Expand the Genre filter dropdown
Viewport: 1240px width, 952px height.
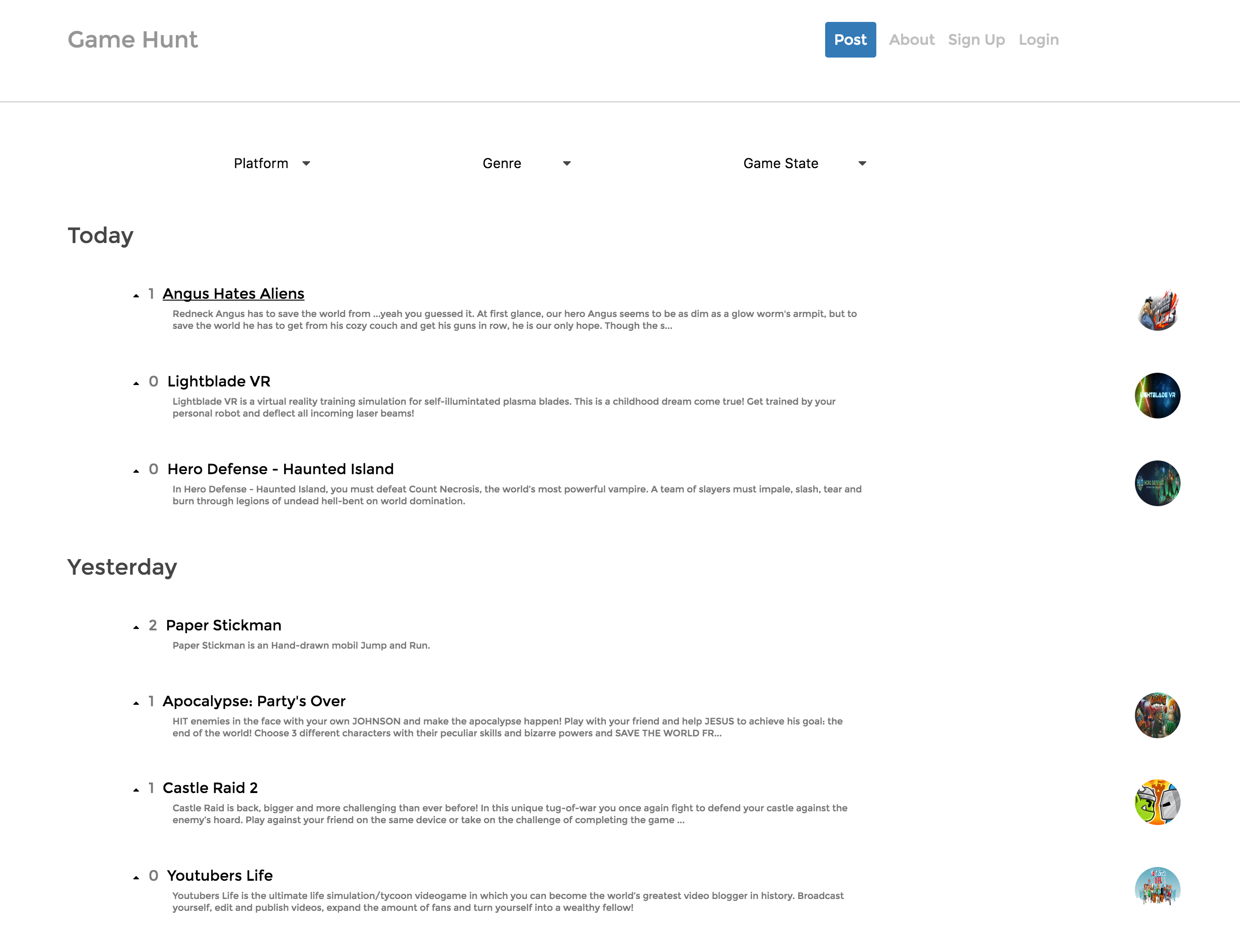tap(526, 163)
